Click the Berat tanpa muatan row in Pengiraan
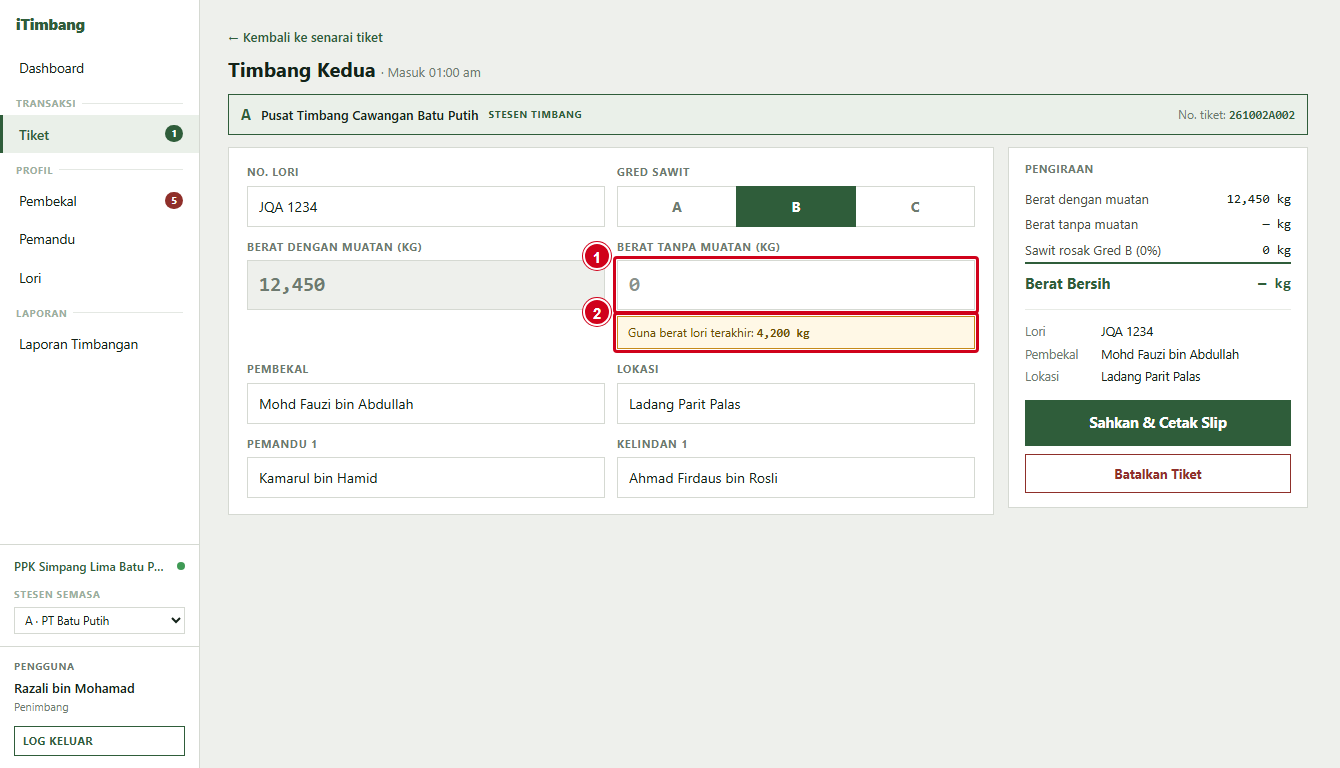1340x768 pixels. (x=1158, y=224)
